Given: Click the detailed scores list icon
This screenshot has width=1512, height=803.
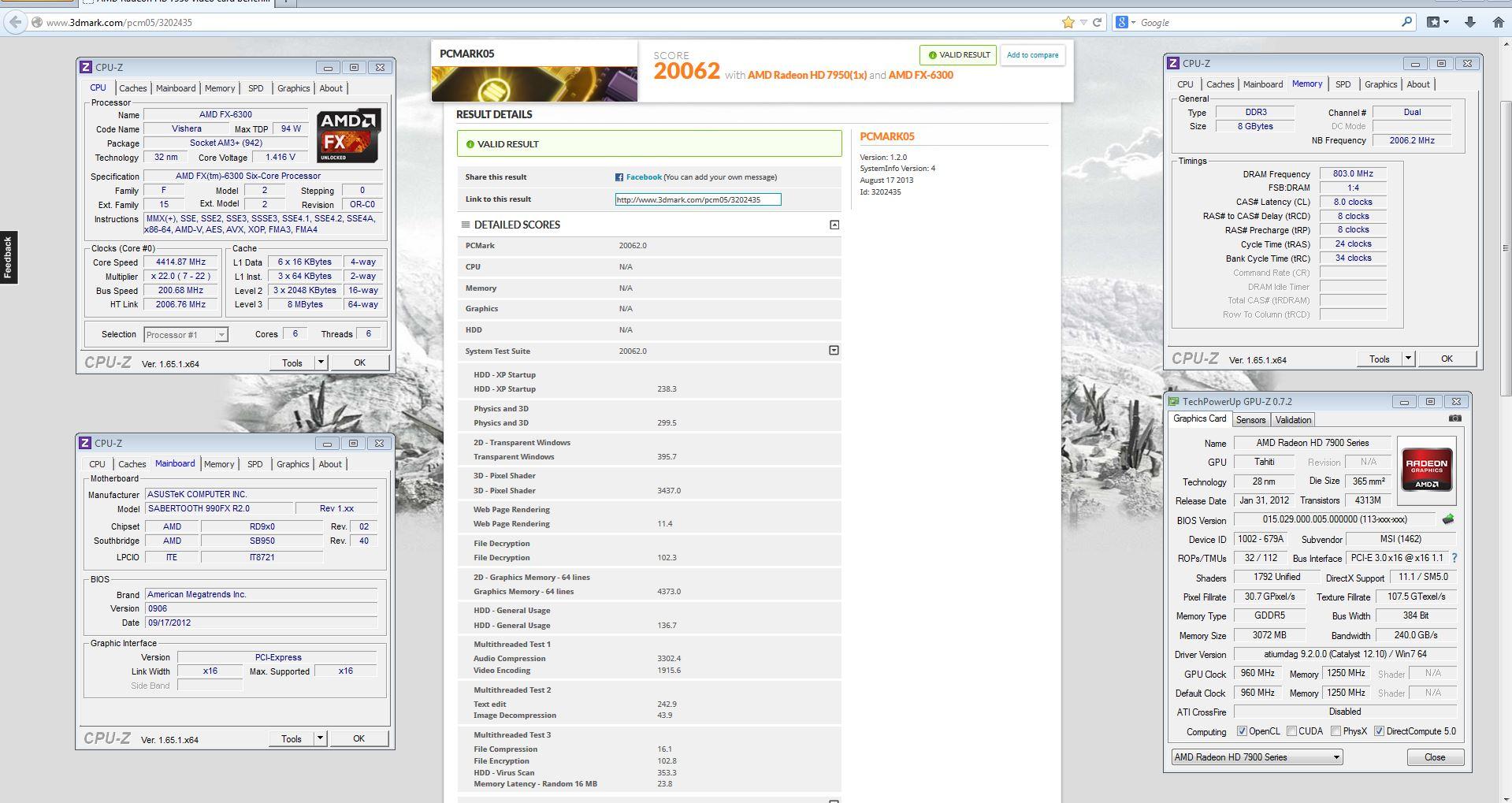Looking at the screenshot, I should click(x=466, y=225).
